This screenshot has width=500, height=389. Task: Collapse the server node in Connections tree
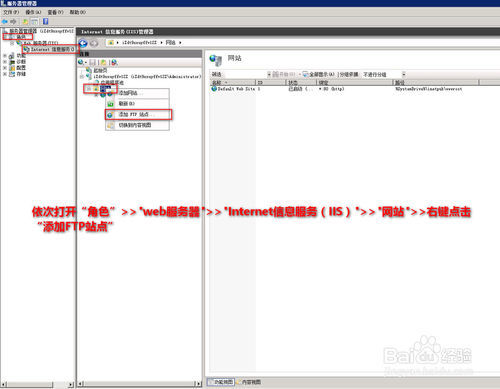pyautogui.click(x=82, y=76)
